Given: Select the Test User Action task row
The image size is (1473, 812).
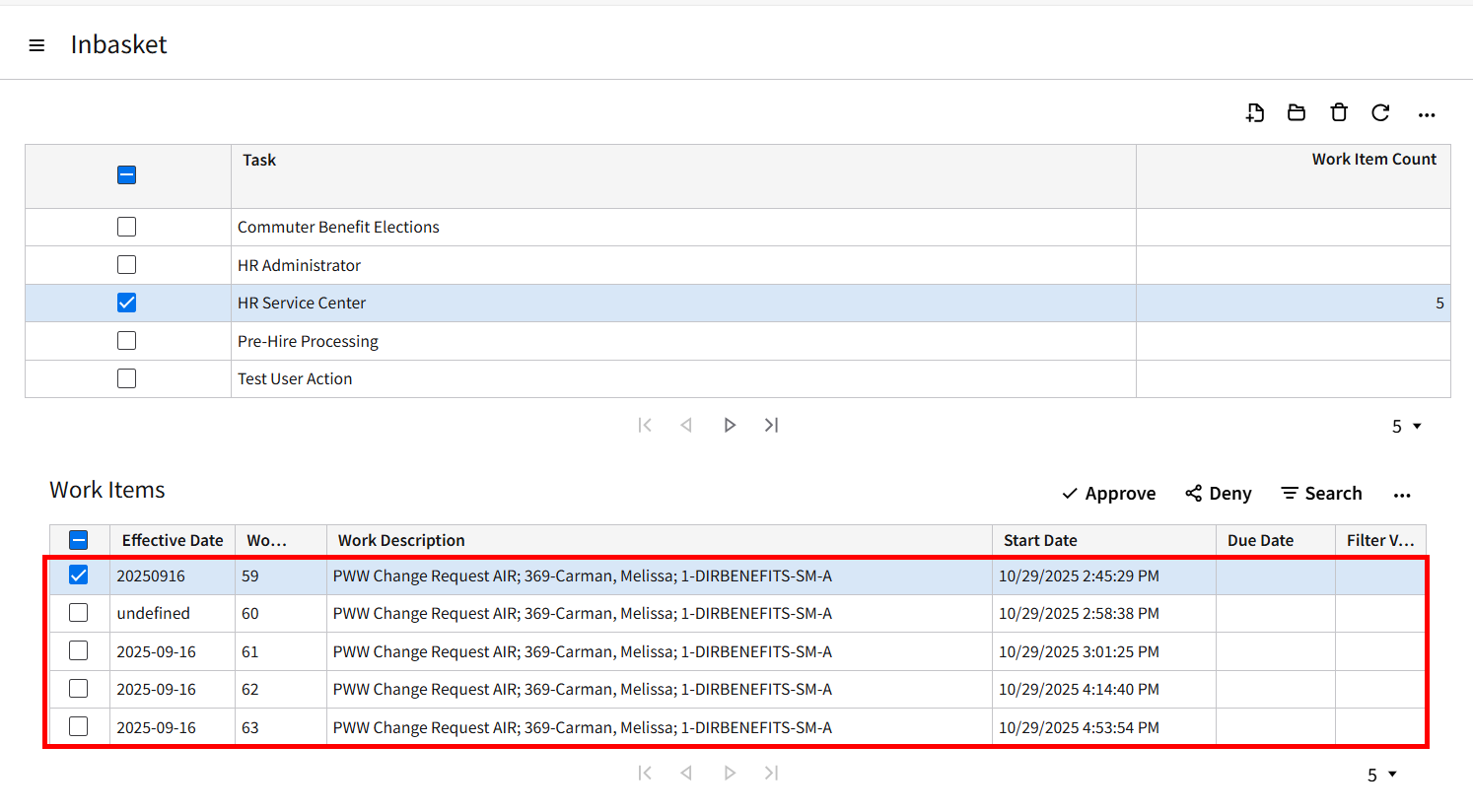Looking at the screenshot, I should pos(737,378).
